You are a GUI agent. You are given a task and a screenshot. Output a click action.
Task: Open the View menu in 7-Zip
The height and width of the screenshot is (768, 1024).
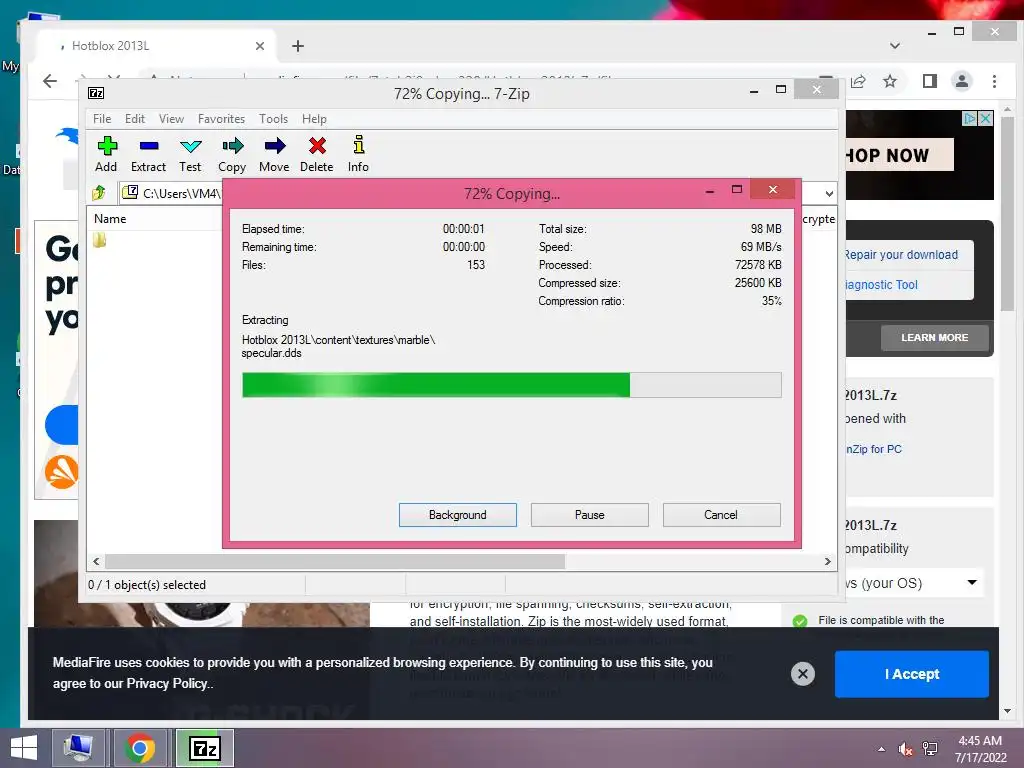171,119
